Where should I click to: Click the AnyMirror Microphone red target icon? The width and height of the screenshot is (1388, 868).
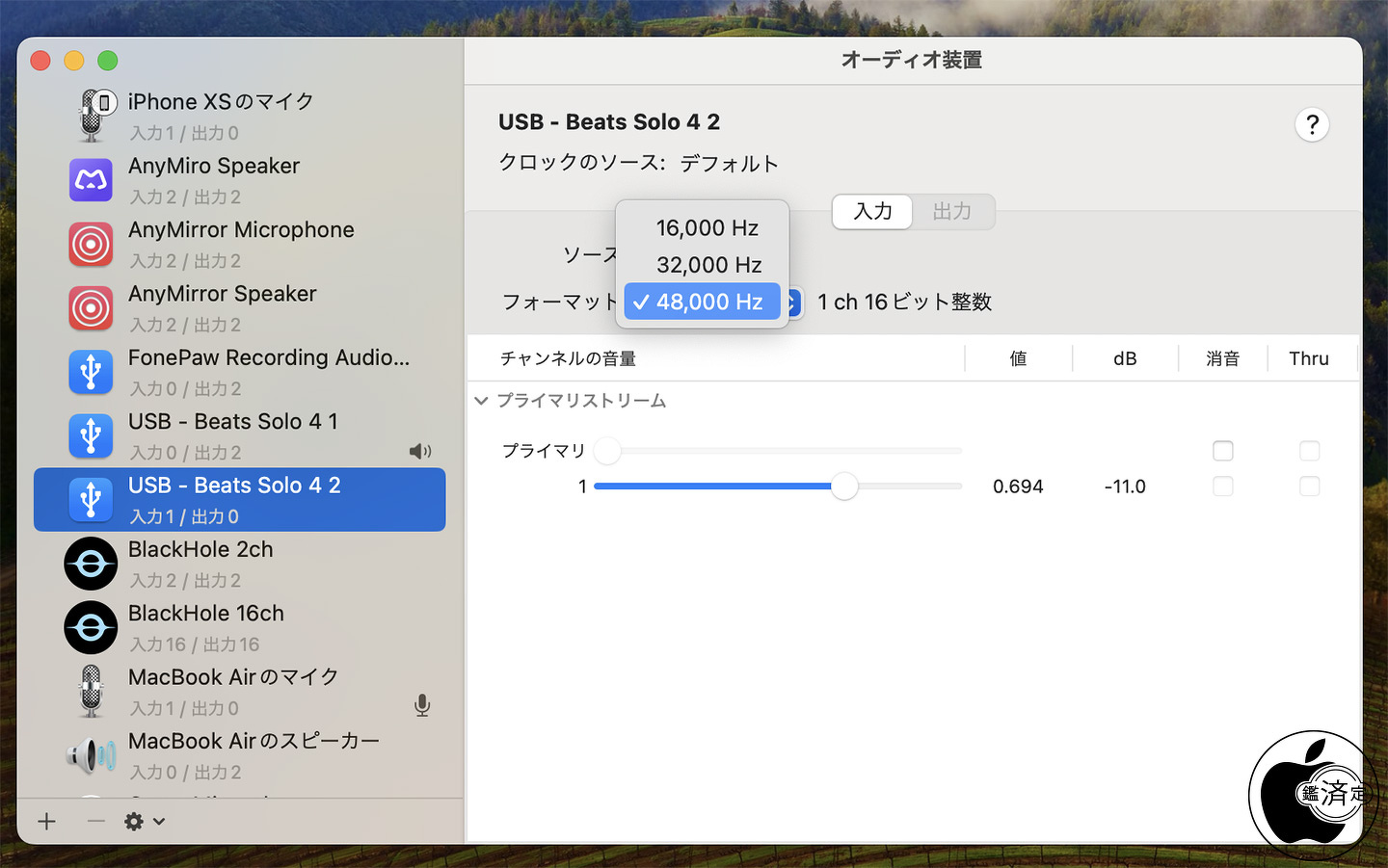(x=92, y=244)
